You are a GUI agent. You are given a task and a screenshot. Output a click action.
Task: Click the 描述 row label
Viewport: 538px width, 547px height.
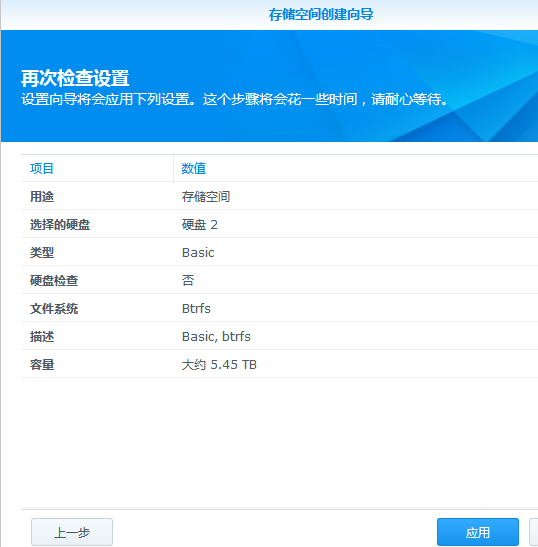(42, 336)
